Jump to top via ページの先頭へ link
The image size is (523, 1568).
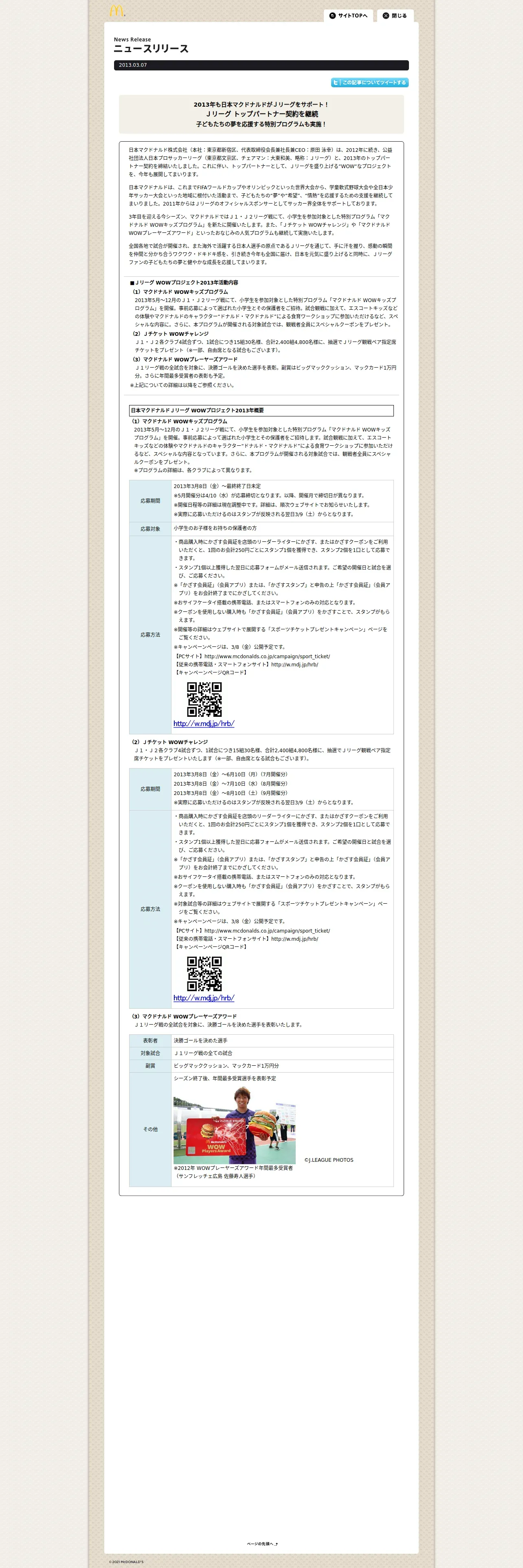point(262,1544)
